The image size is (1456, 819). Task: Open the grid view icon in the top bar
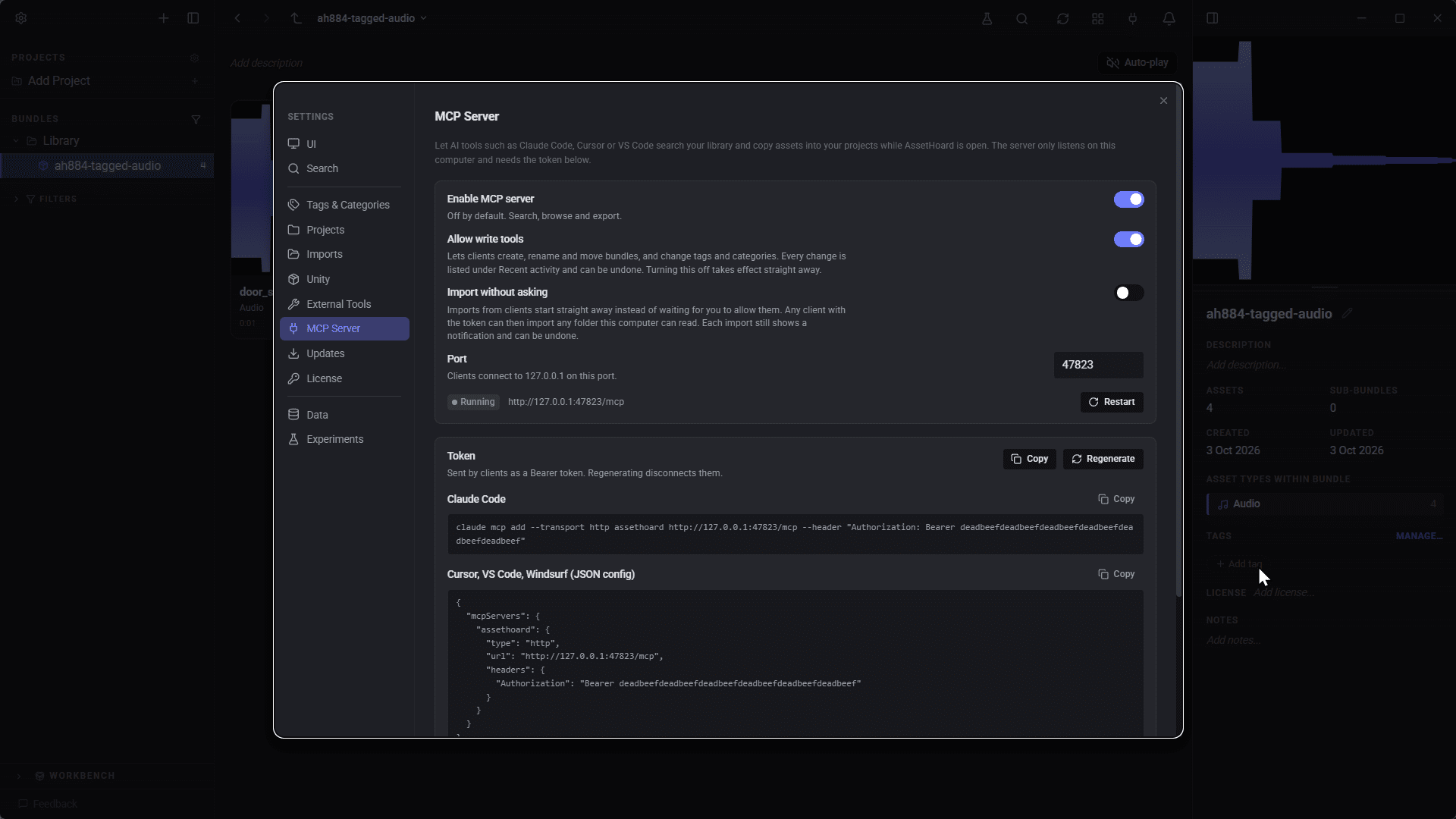pyautogui.click(x=1097, y=18)
